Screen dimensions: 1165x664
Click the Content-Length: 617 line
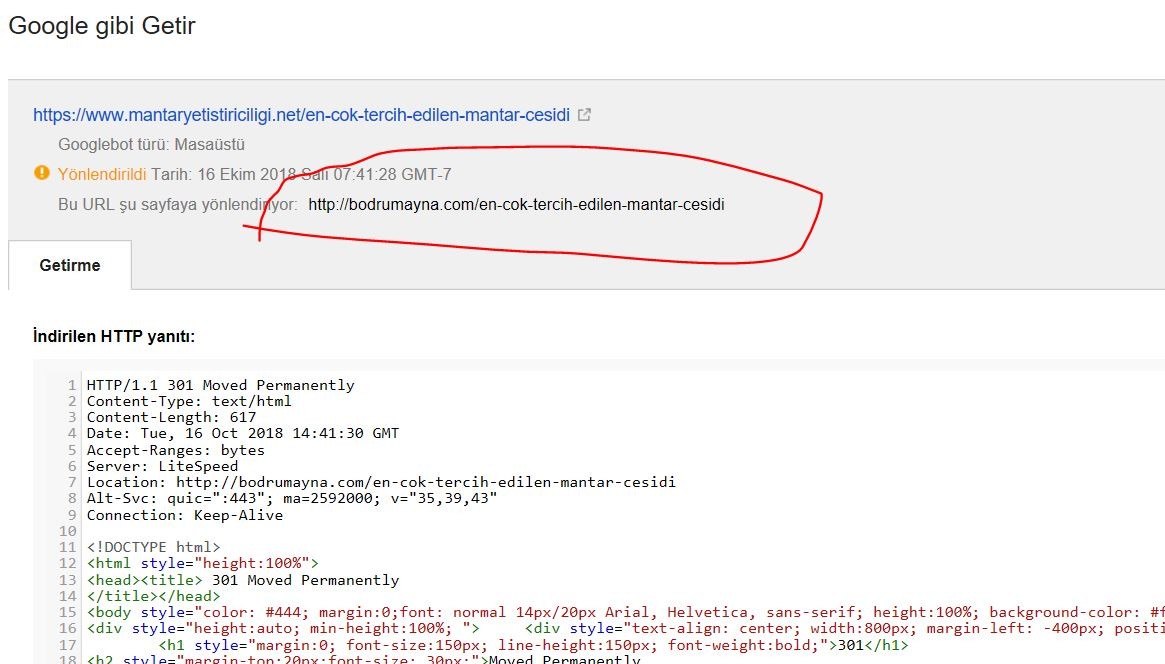171,417
